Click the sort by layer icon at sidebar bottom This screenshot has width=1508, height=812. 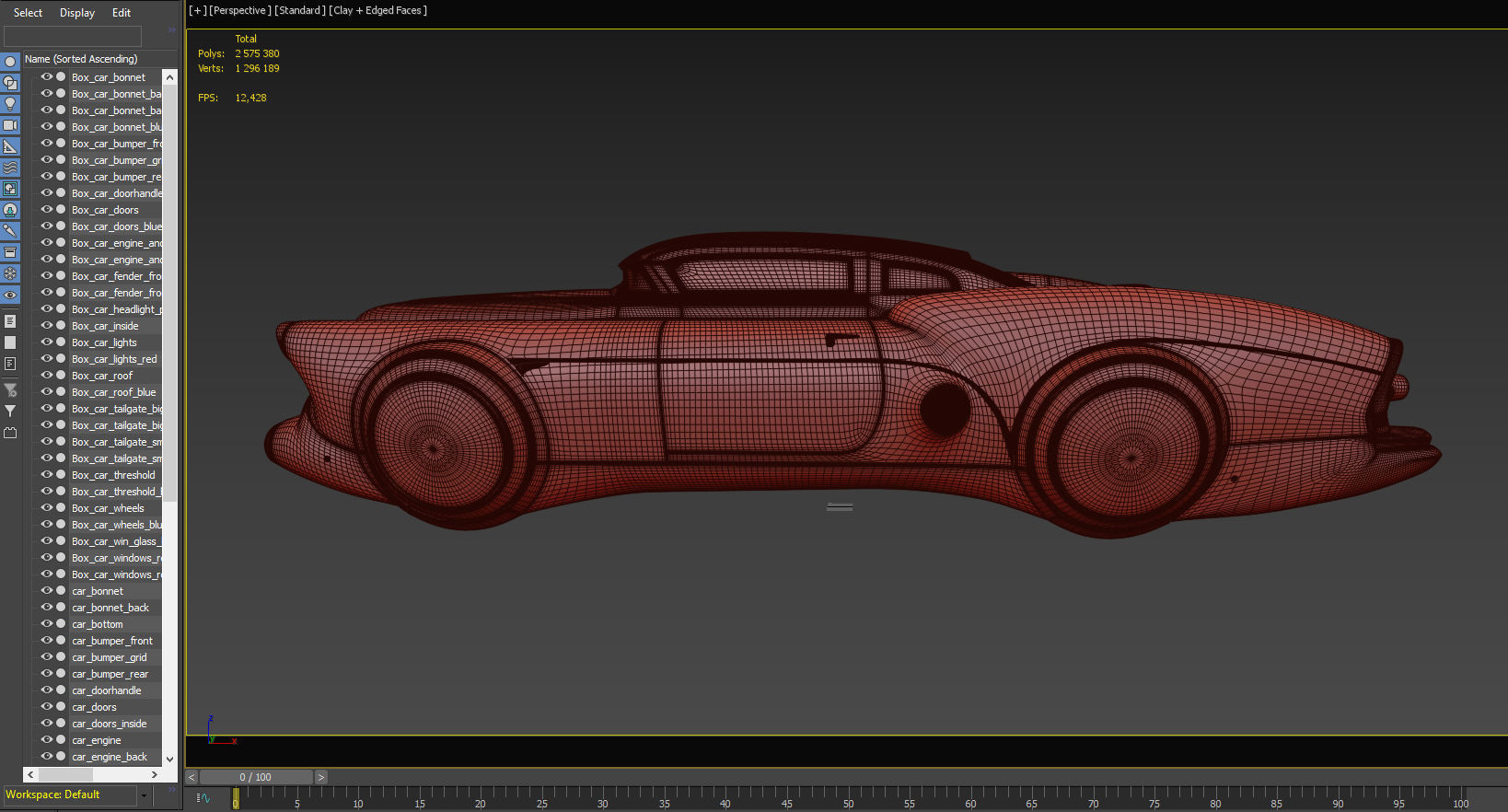[x=10, y=433]
